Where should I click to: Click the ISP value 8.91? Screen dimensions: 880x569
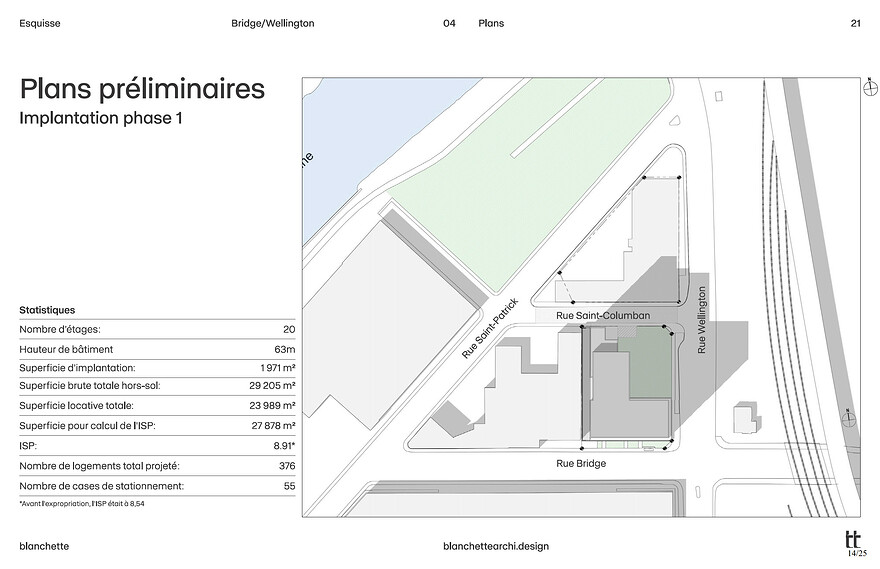click(x=284, y=446)
